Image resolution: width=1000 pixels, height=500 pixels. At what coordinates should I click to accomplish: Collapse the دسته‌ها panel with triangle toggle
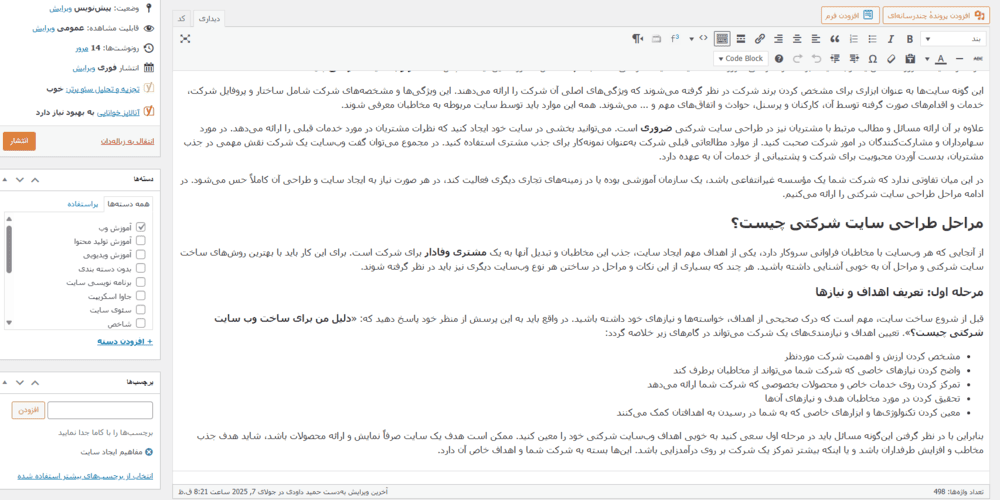(x=5, y=180)
